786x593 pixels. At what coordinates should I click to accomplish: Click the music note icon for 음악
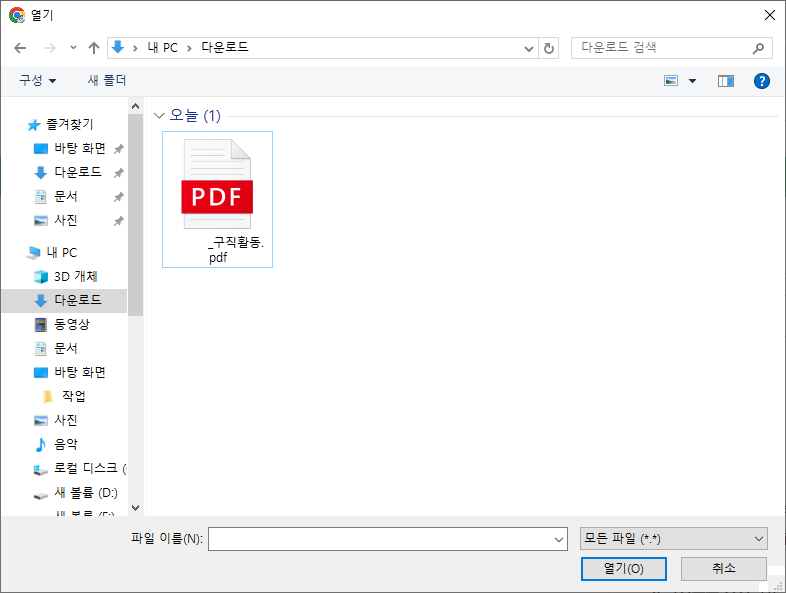(x=41, y=444)
